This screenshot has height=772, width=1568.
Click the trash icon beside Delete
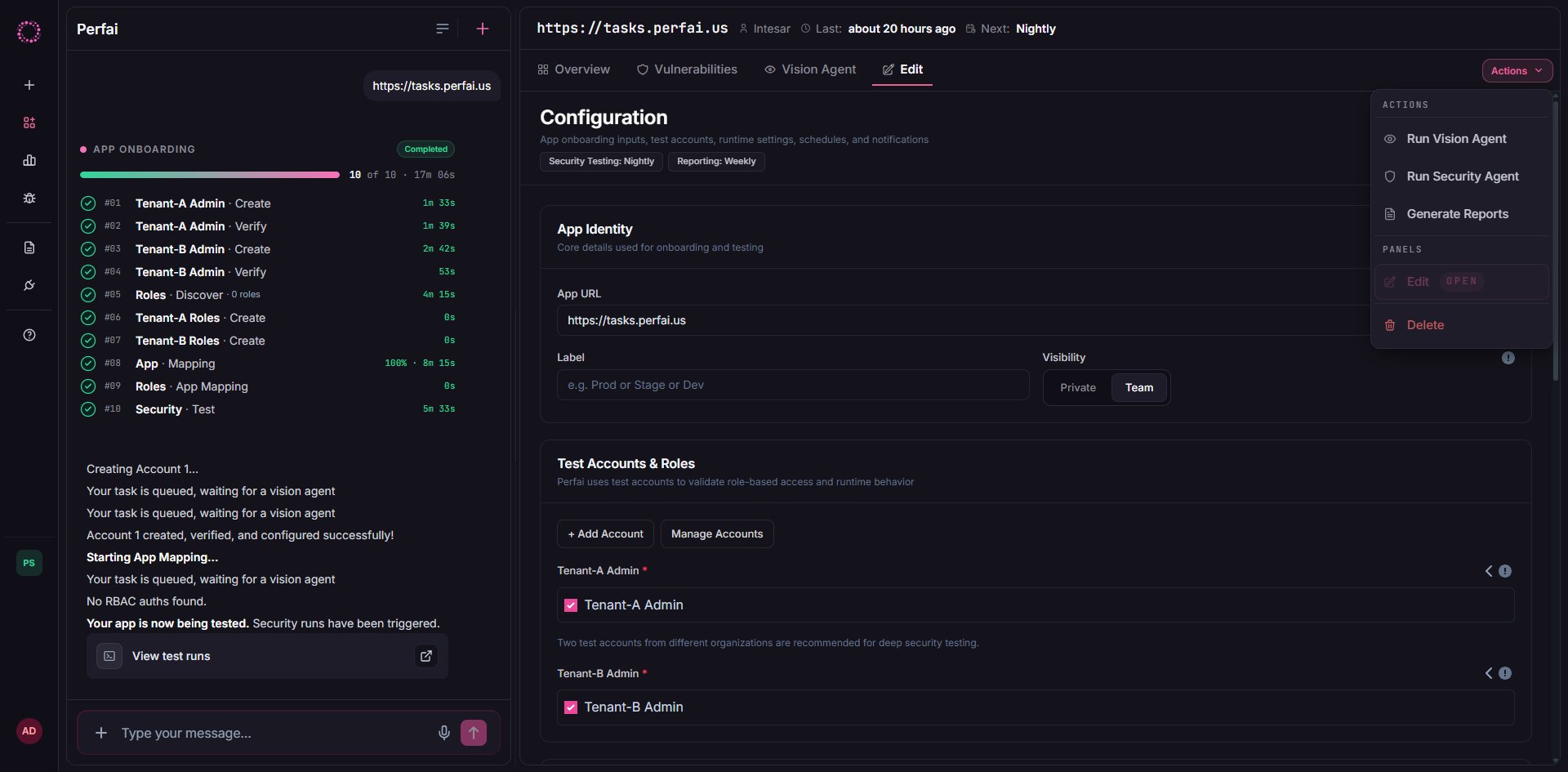coord(1390,325)
